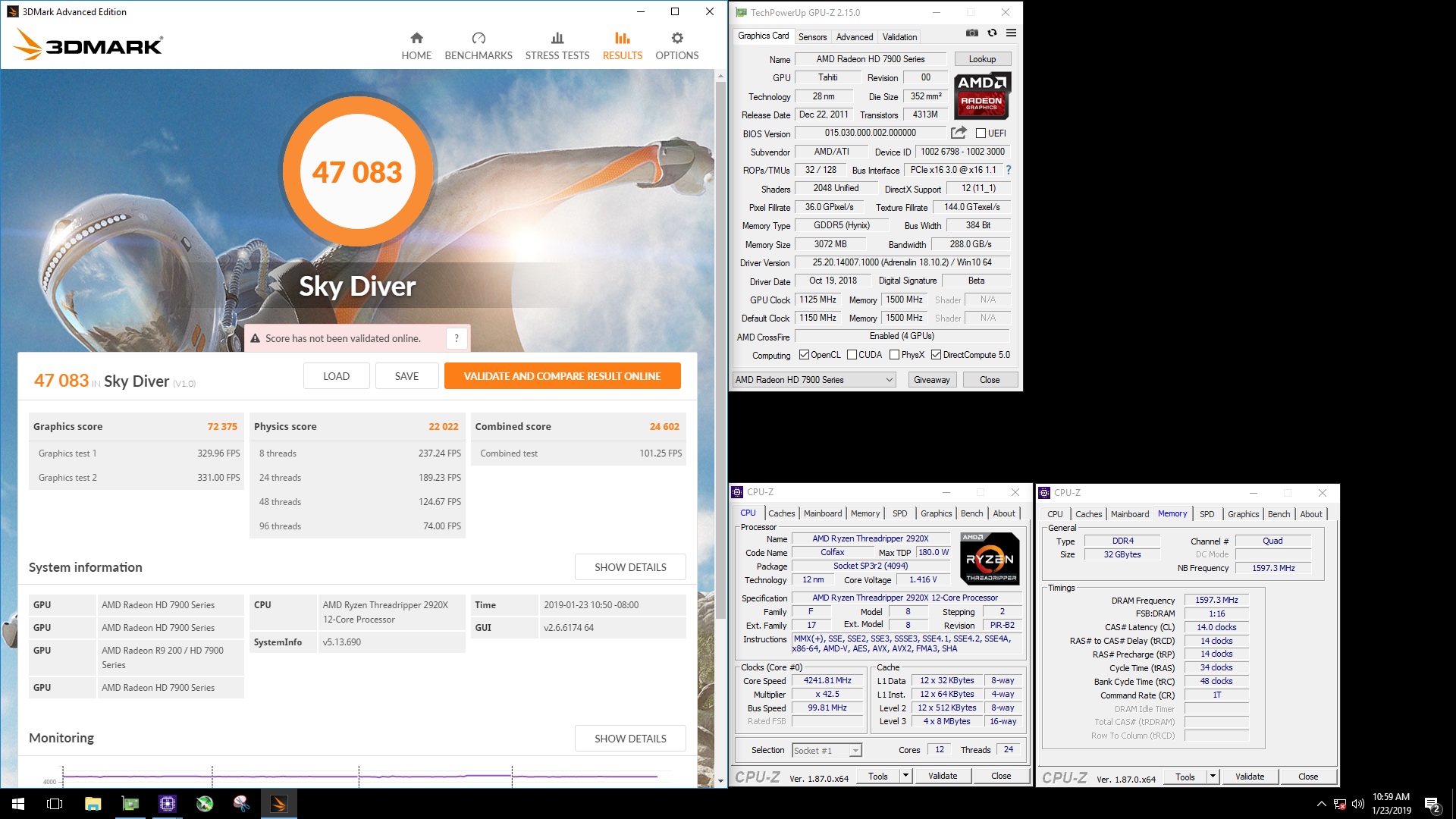Open the Action Center notifications icon
Screen dimensions: 1456x819
pyautogui.click(x=1432, y=804)
